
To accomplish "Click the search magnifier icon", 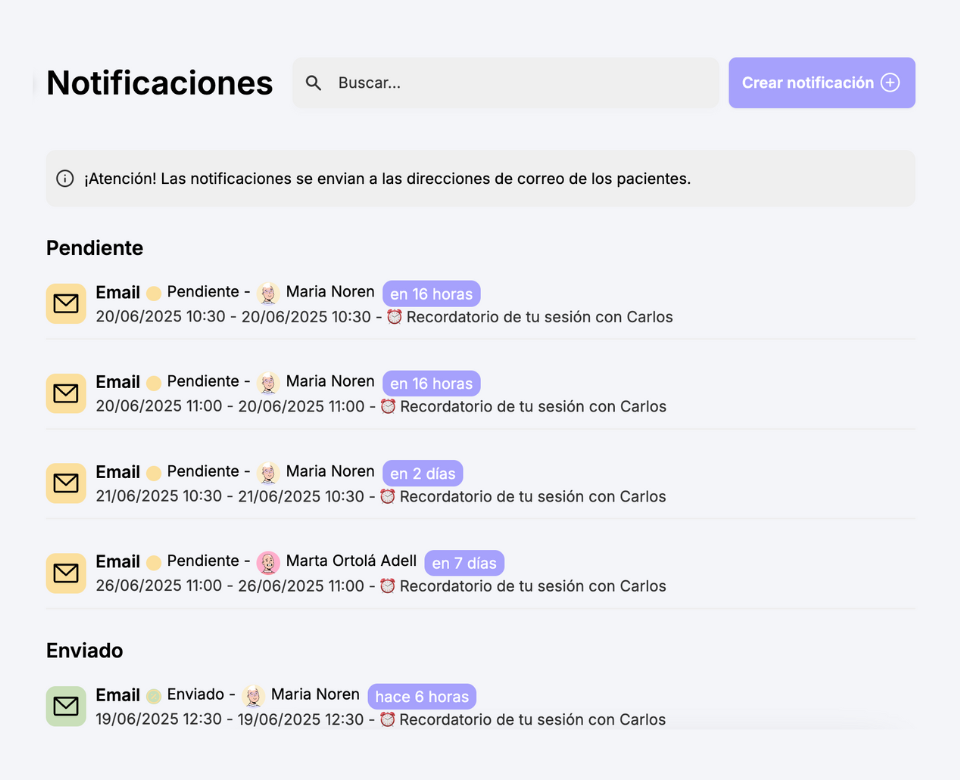I will [313, 83].
